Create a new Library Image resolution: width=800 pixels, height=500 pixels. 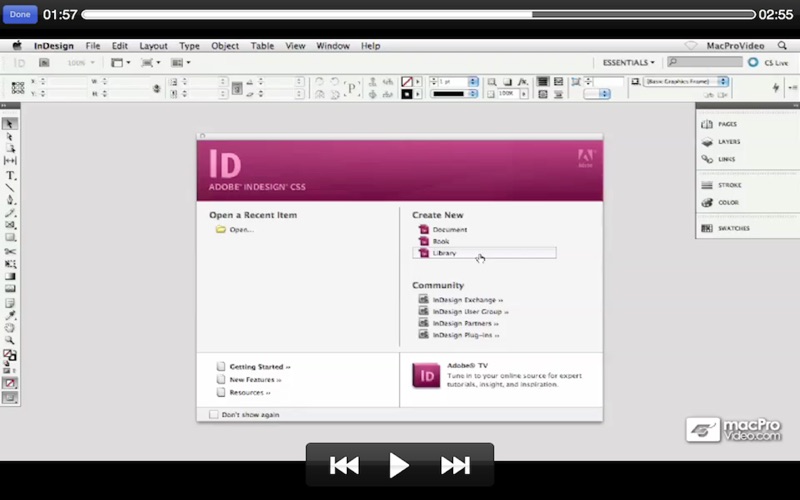[x=484, y=253]
